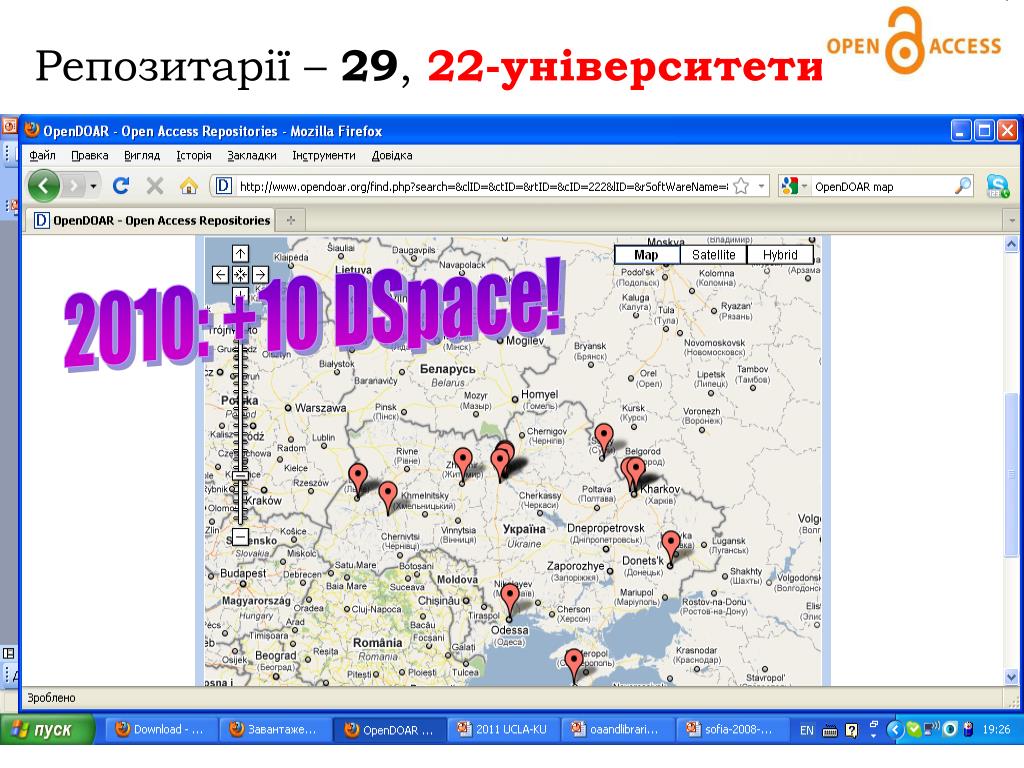
Task: Pan the map left with arrow
Action: 221,274
